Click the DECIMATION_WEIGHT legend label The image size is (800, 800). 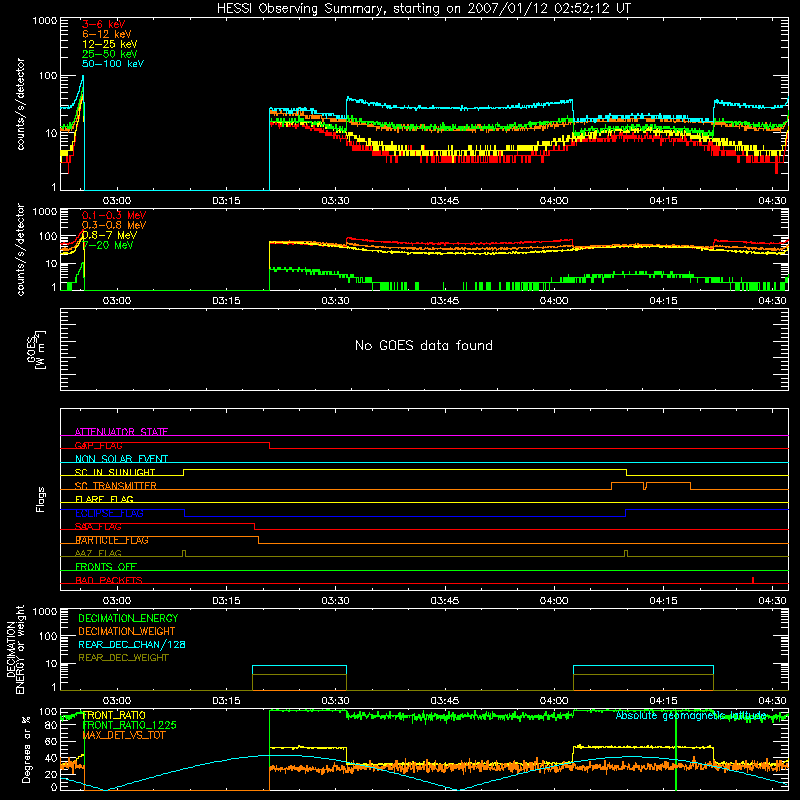point(127,631)
